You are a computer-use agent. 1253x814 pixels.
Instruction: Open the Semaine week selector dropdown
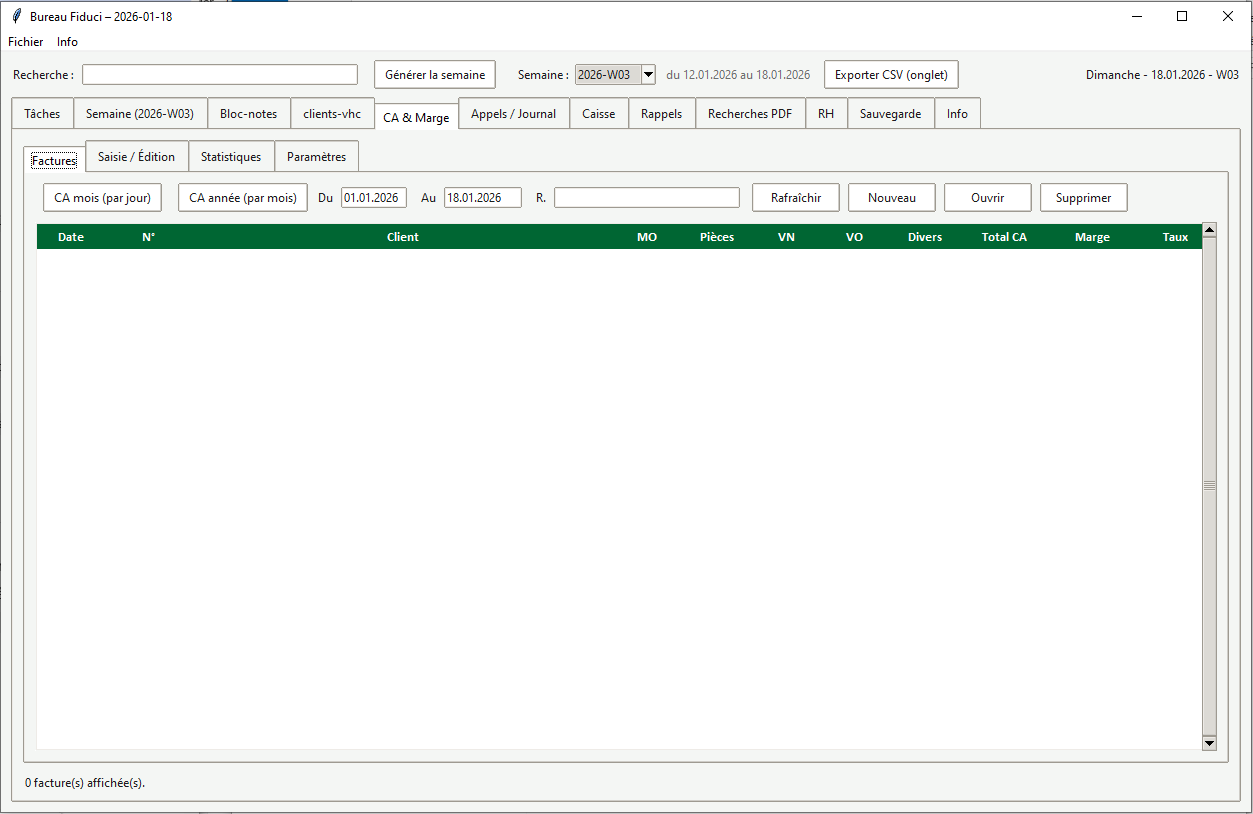(648, 74)
